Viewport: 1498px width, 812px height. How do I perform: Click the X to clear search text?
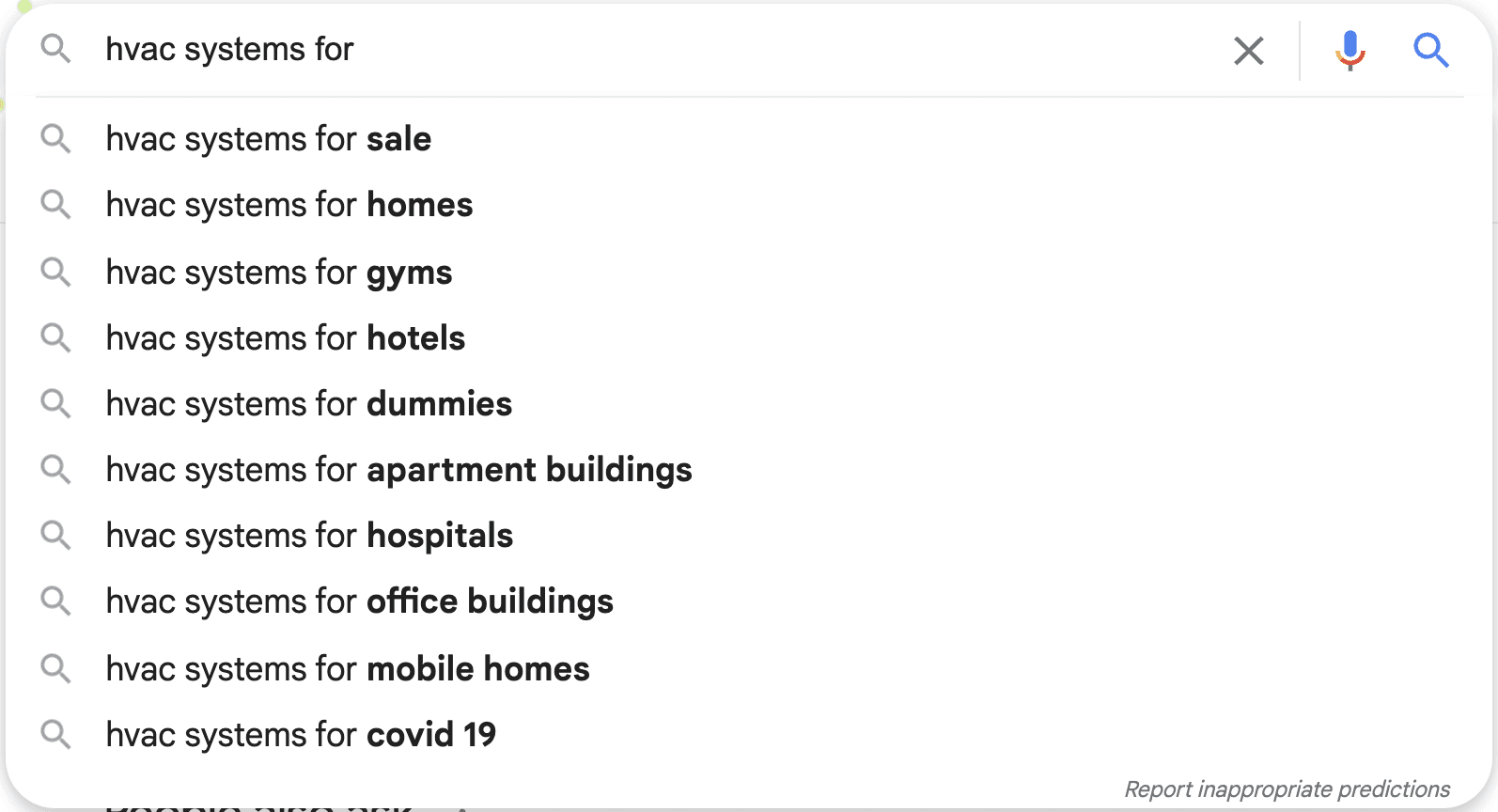click(x=1248, y=52)
